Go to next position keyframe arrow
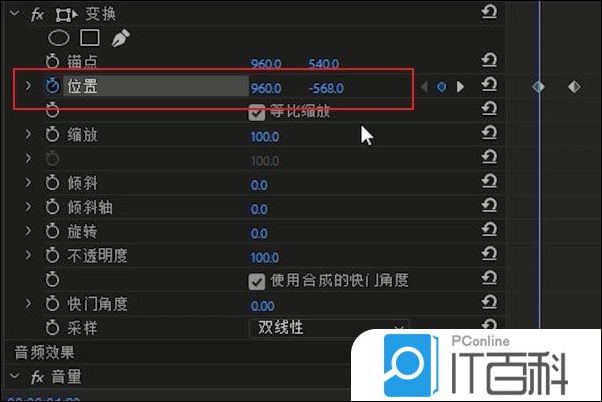 pyautogui.click(x=460, y=87)
